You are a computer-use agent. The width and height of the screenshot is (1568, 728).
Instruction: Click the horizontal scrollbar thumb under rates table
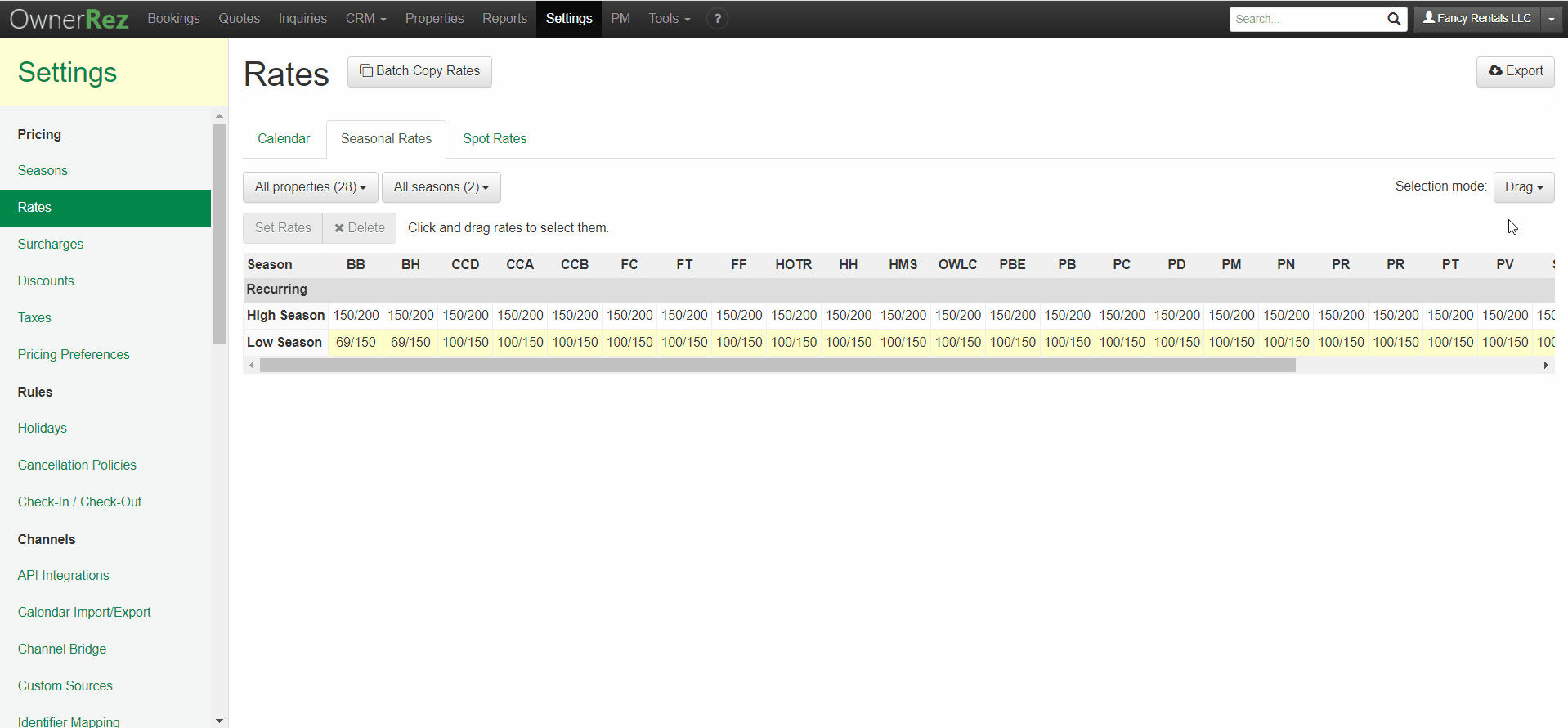[777, 366]
